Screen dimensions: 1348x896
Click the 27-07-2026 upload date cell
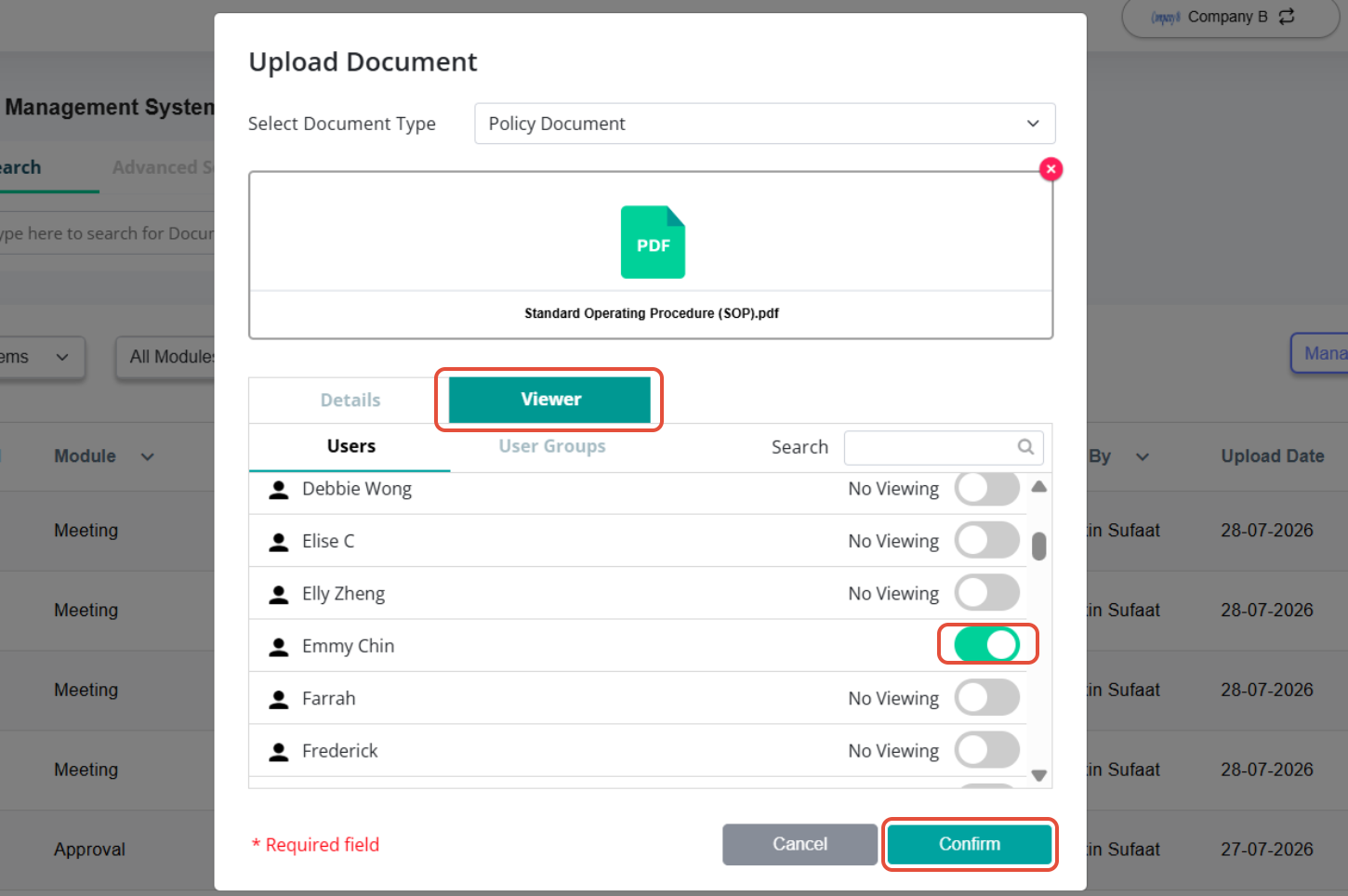[x=1266, y=850]
